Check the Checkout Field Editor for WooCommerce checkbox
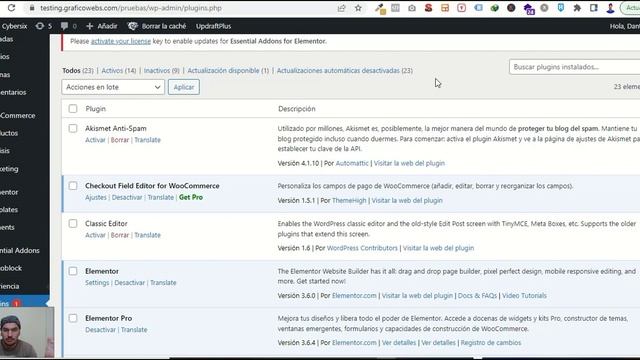The image size is (640, 360). (73, 186)
